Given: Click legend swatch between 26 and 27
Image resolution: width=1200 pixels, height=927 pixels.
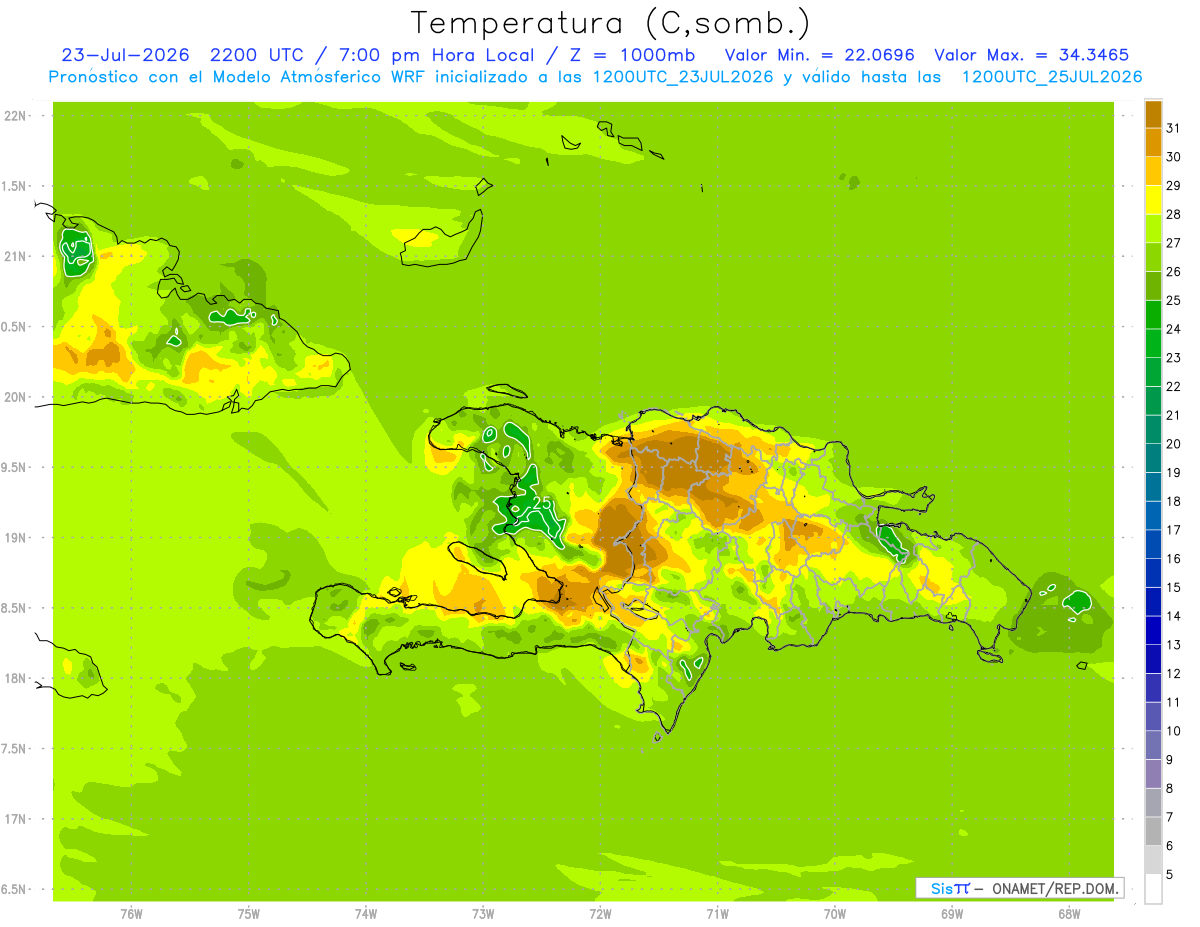Looking at the screenshot, I should click(x=1153, y=256).
